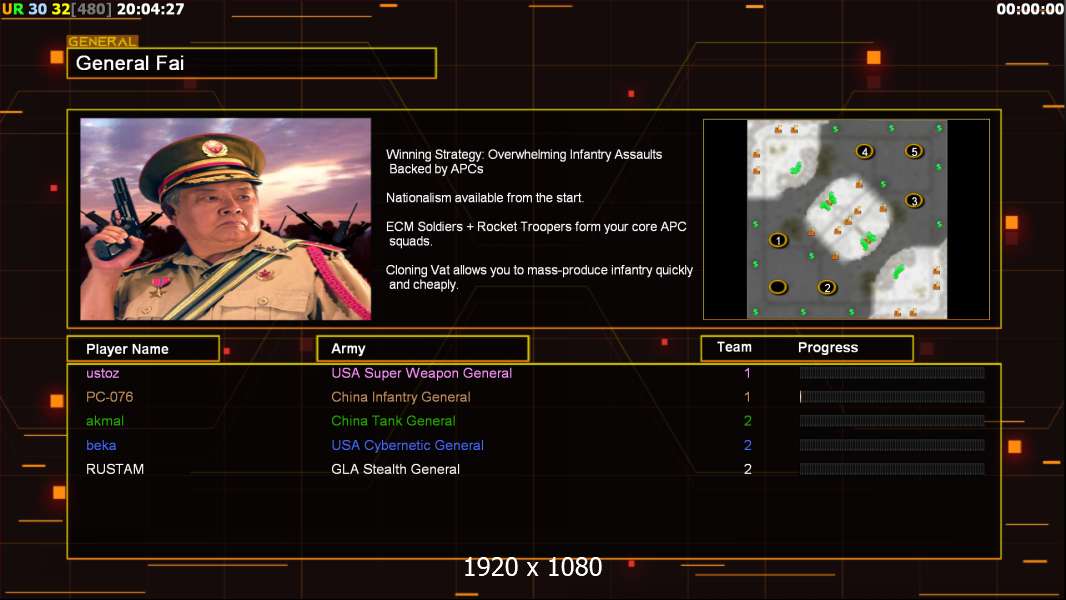Viewport: 1066px width, 600px height.
Task: Select start position 5 on the minimap
Action: pos(914,152)
